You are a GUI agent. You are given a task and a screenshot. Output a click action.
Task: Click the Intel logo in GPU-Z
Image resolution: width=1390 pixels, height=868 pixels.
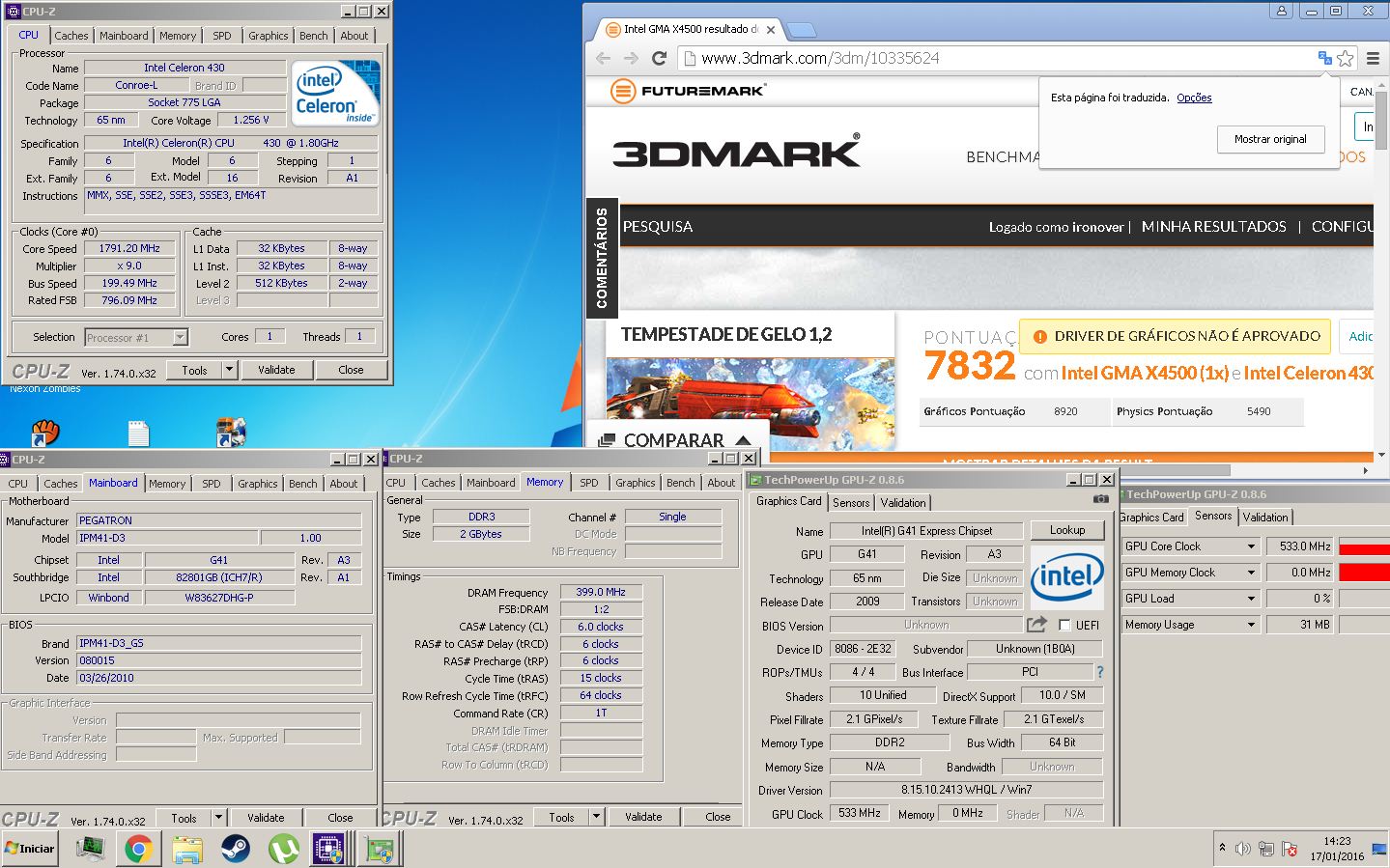click(x=1066, y=577)
